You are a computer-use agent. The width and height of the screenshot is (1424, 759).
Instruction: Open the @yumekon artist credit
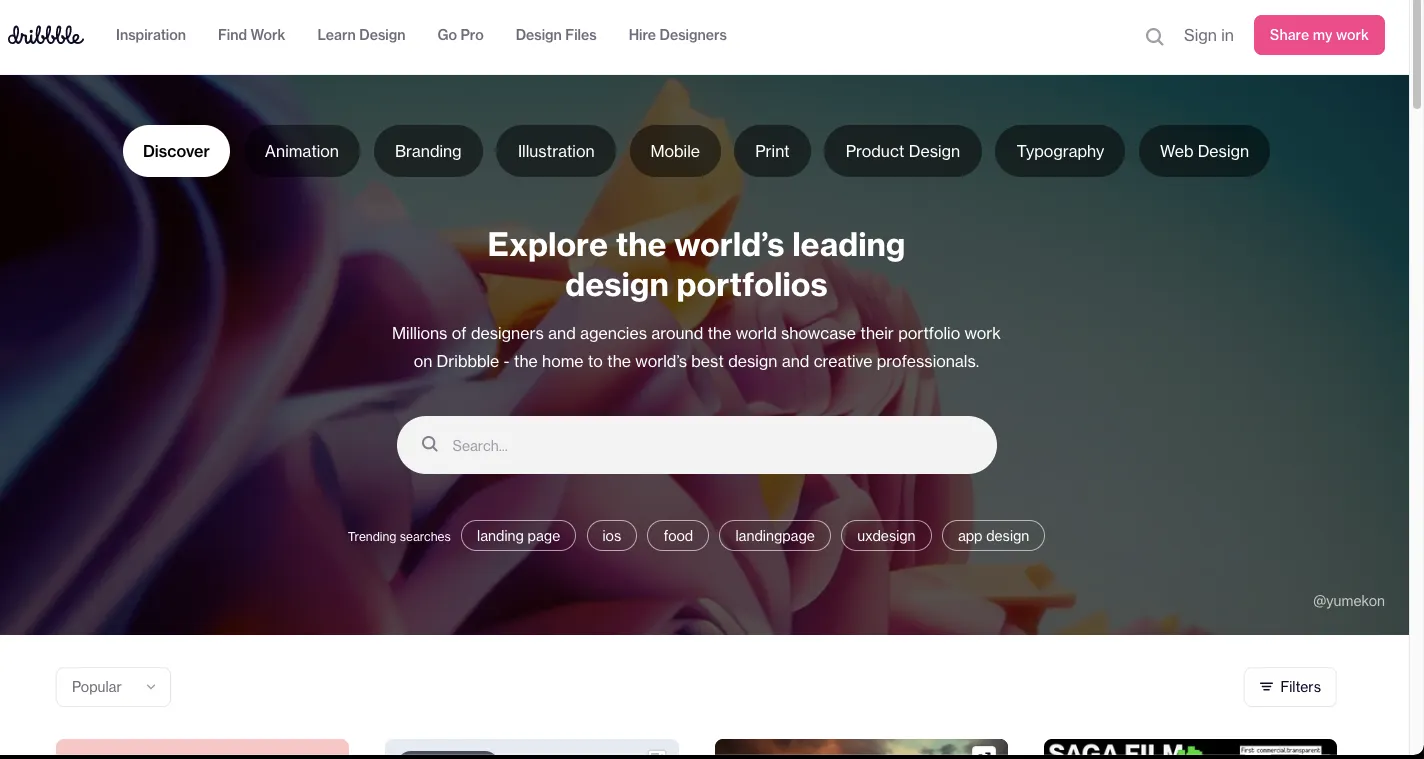click(x=1348, y=601)
